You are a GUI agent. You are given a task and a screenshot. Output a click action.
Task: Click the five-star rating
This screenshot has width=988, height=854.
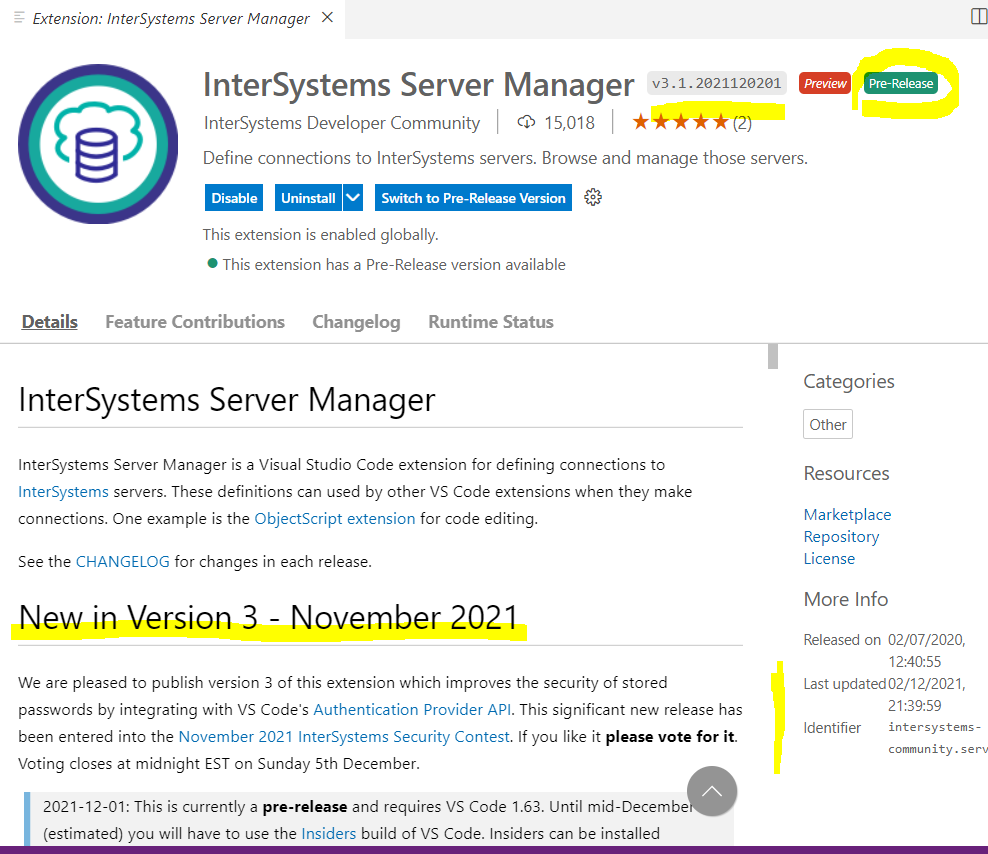pos(681,122)
